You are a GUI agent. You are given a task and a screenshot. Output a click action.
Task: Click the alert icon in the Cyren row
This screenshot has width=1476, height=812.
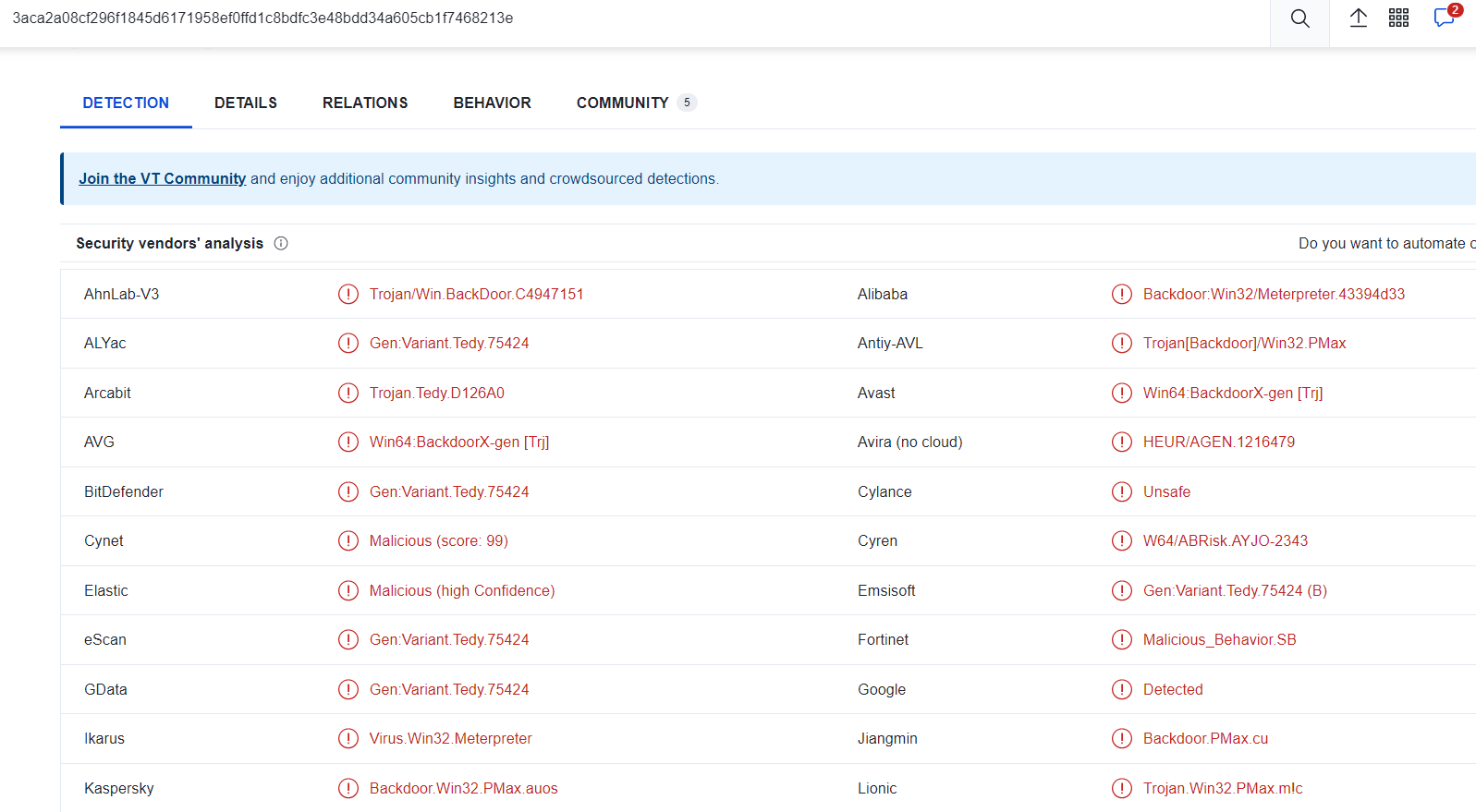pos(1122,540)
